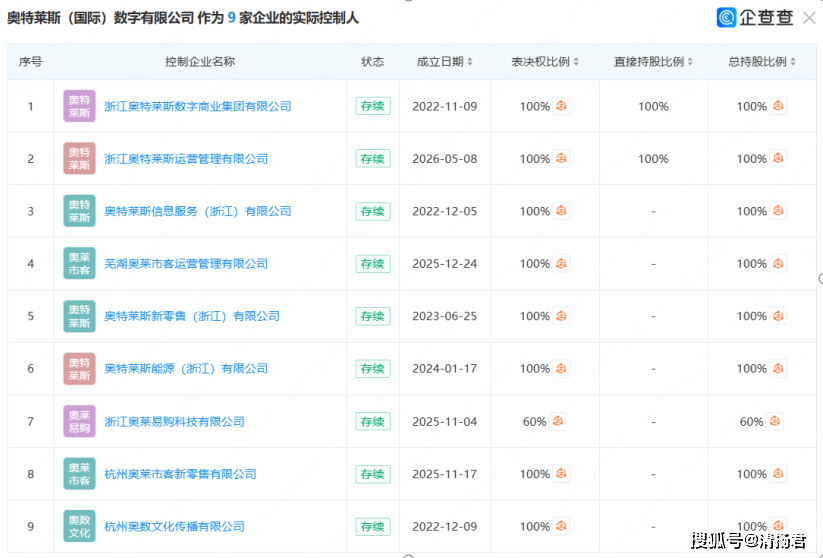Screen dimensions: 823x558
Task: Click voting ratio chart icon in row 5
Action: pyautogui.click(x=561, y=315)
